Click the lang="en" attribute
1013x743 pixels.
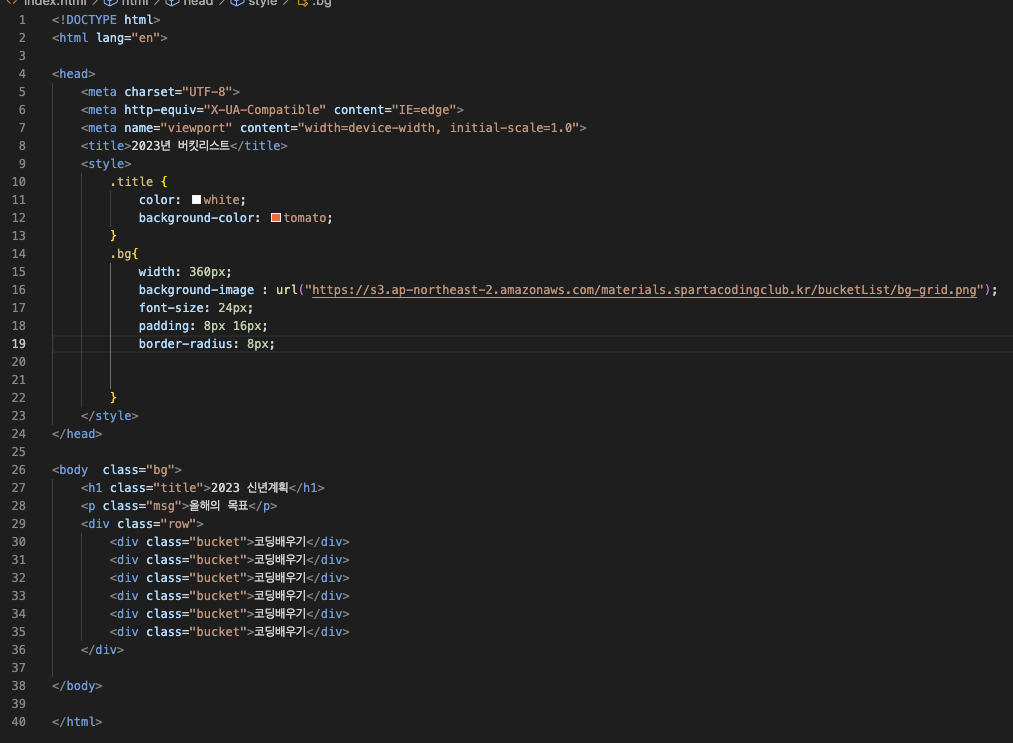[128, 38]
